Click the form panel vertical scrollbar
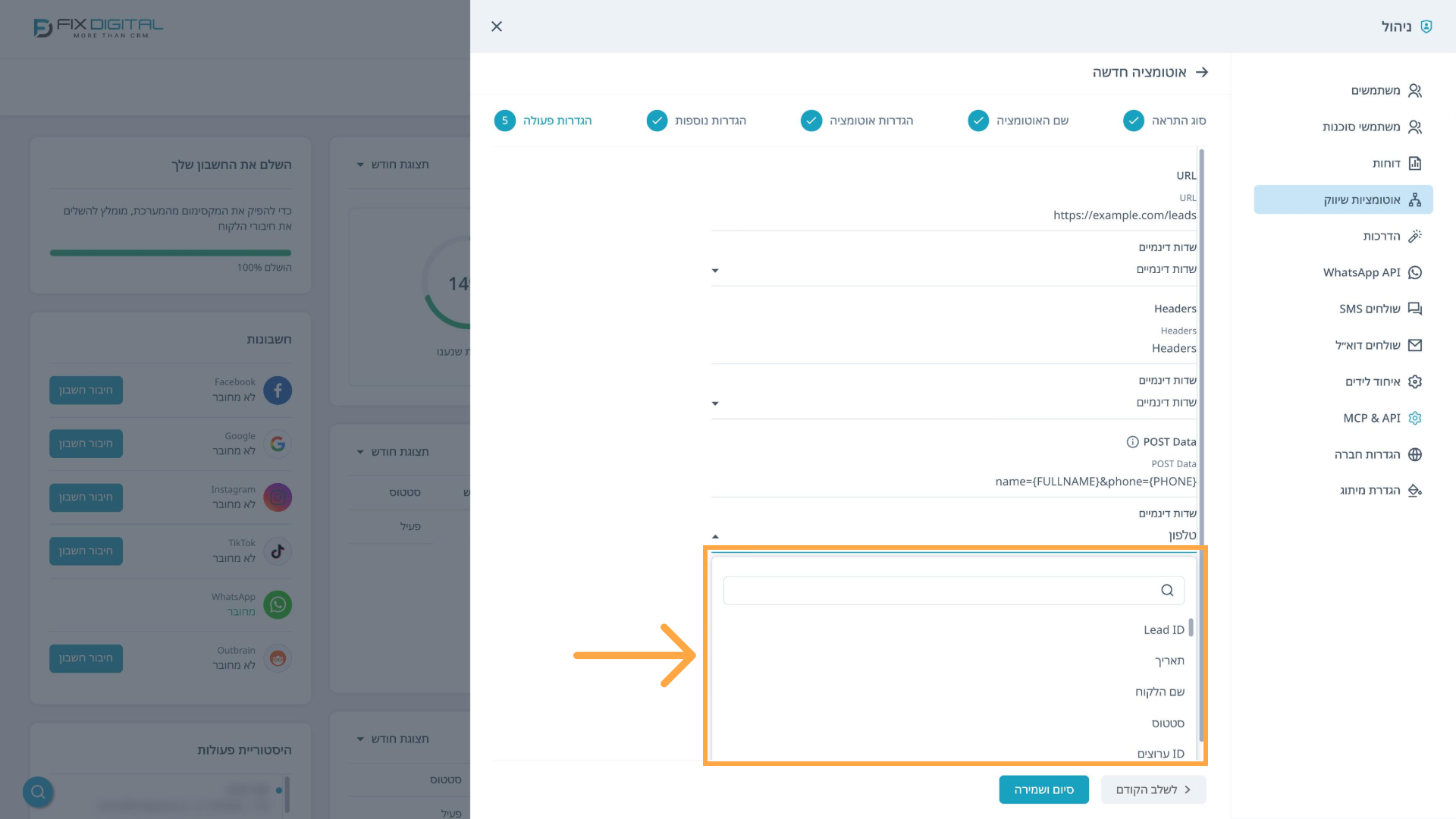 pyautogui.click(x=1202, y=446)
